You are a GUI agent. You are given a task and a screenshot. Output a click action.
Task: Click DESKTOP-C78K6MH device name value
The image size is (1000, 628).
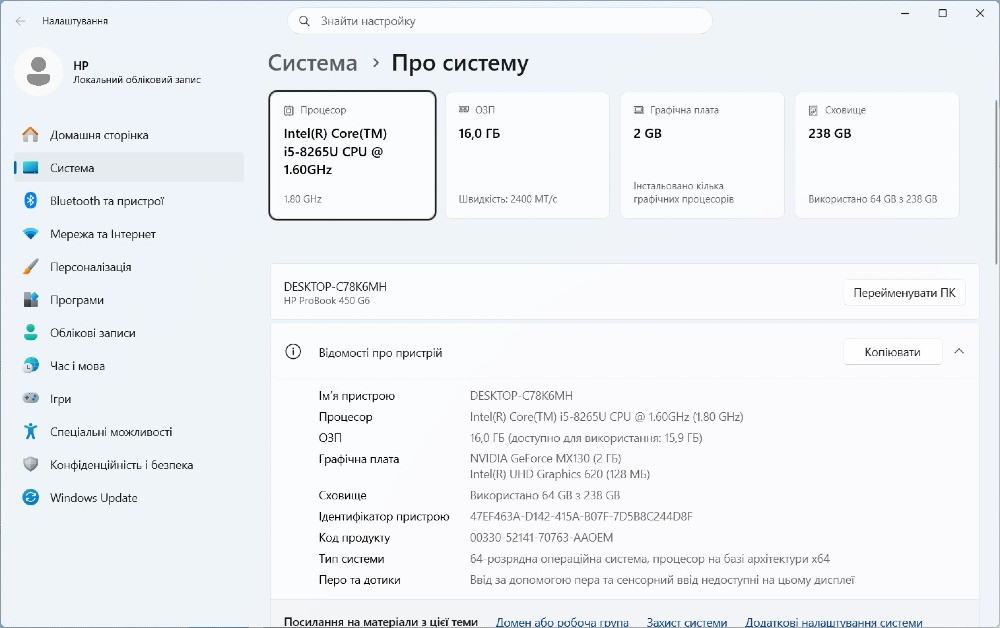(521, 396)
